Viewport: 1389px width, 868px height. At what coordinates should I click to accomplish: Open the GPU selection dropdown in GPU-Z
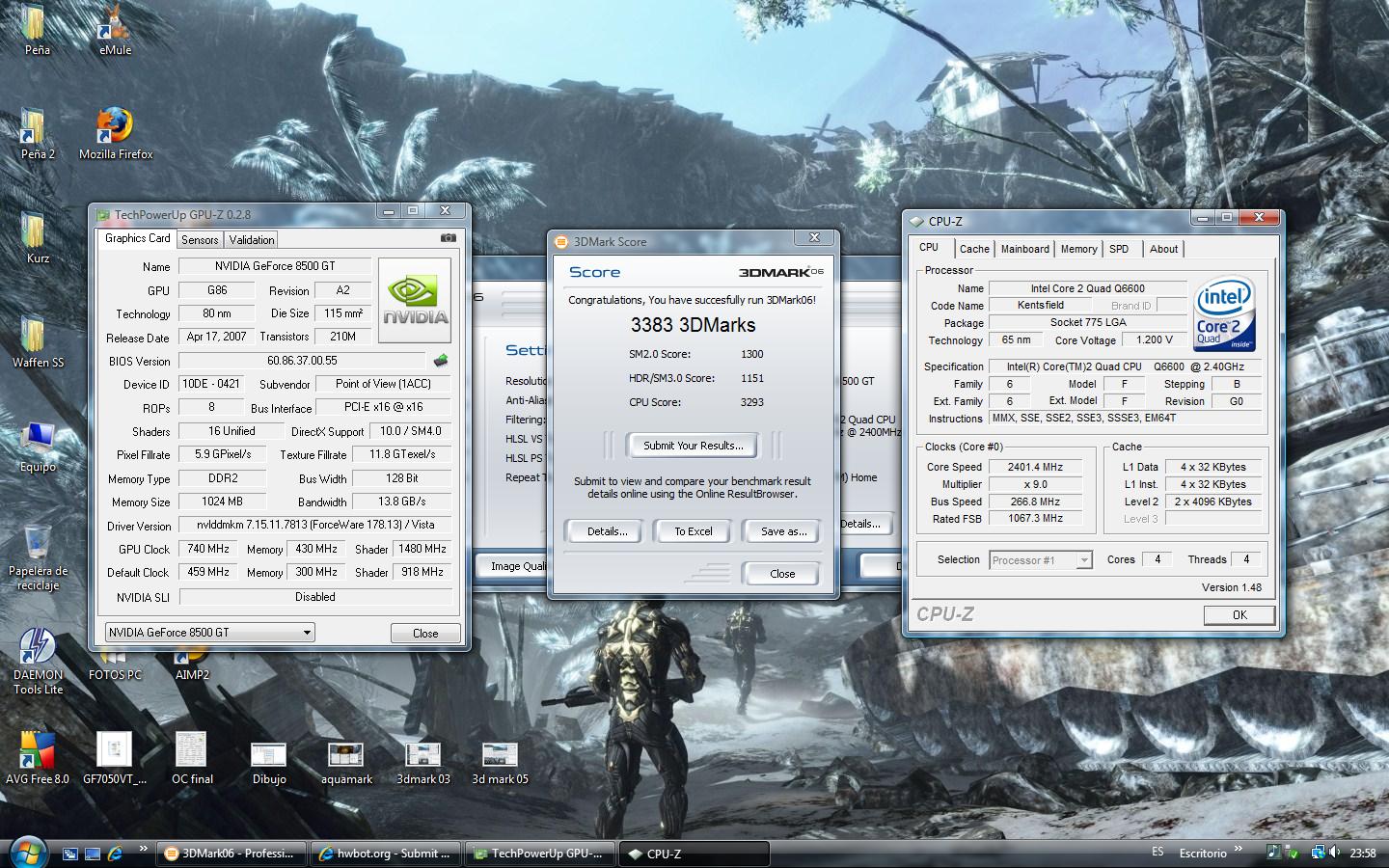point(210,633)
